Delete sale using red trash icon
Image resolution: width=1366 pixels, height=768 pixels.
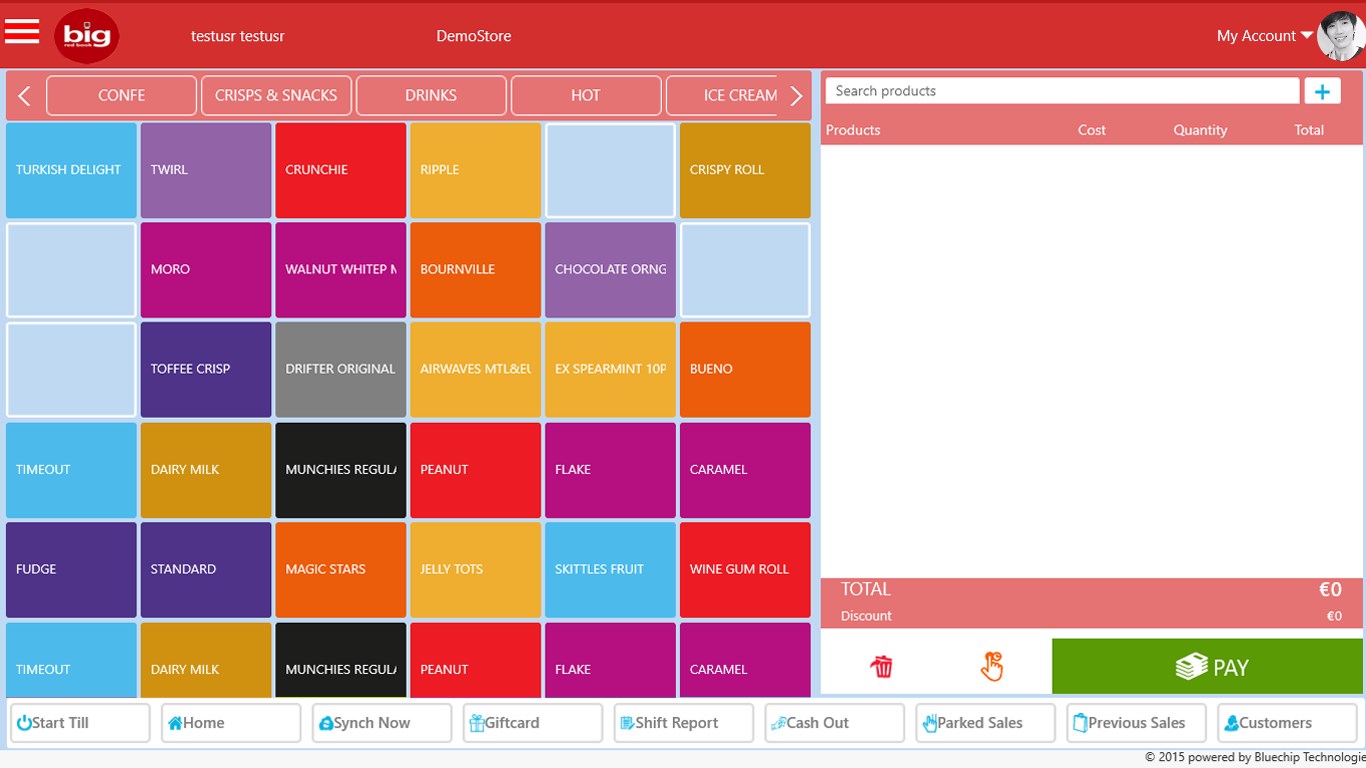coord(881,667)
